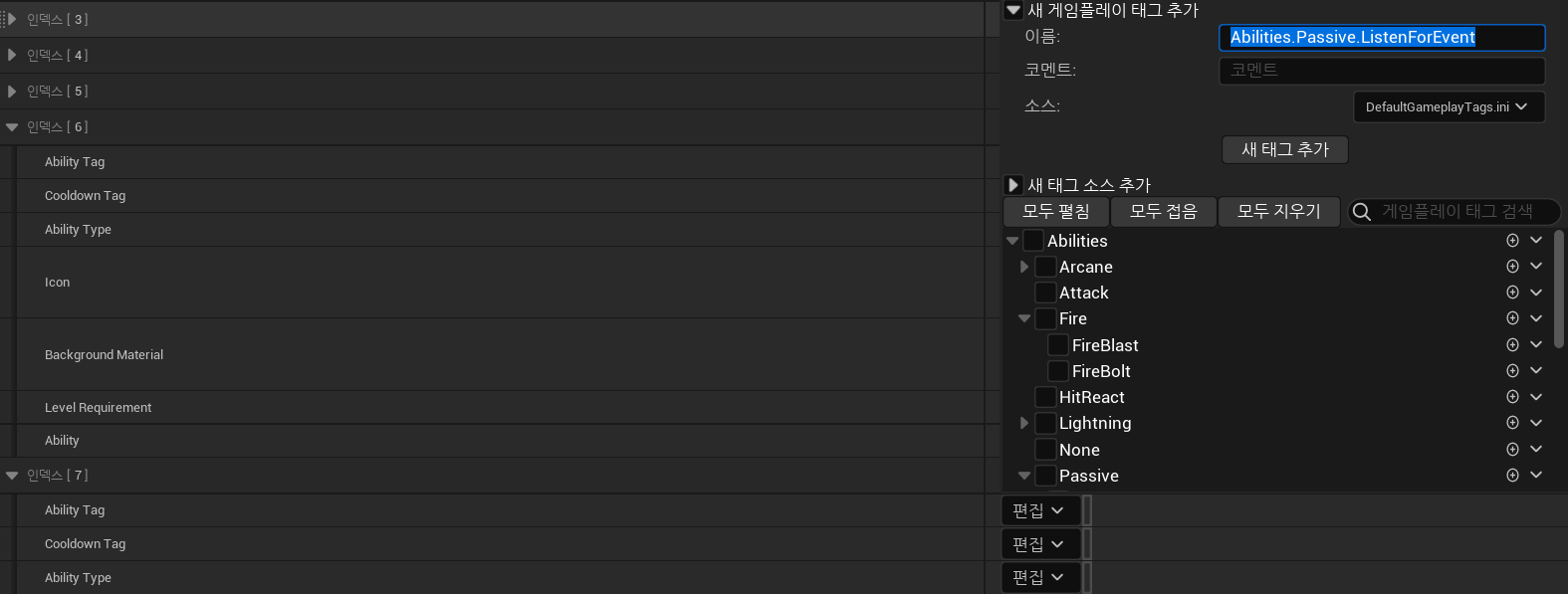Select the Icon property row in index 6
The image size is (1568, 594).
coord(500,283)
